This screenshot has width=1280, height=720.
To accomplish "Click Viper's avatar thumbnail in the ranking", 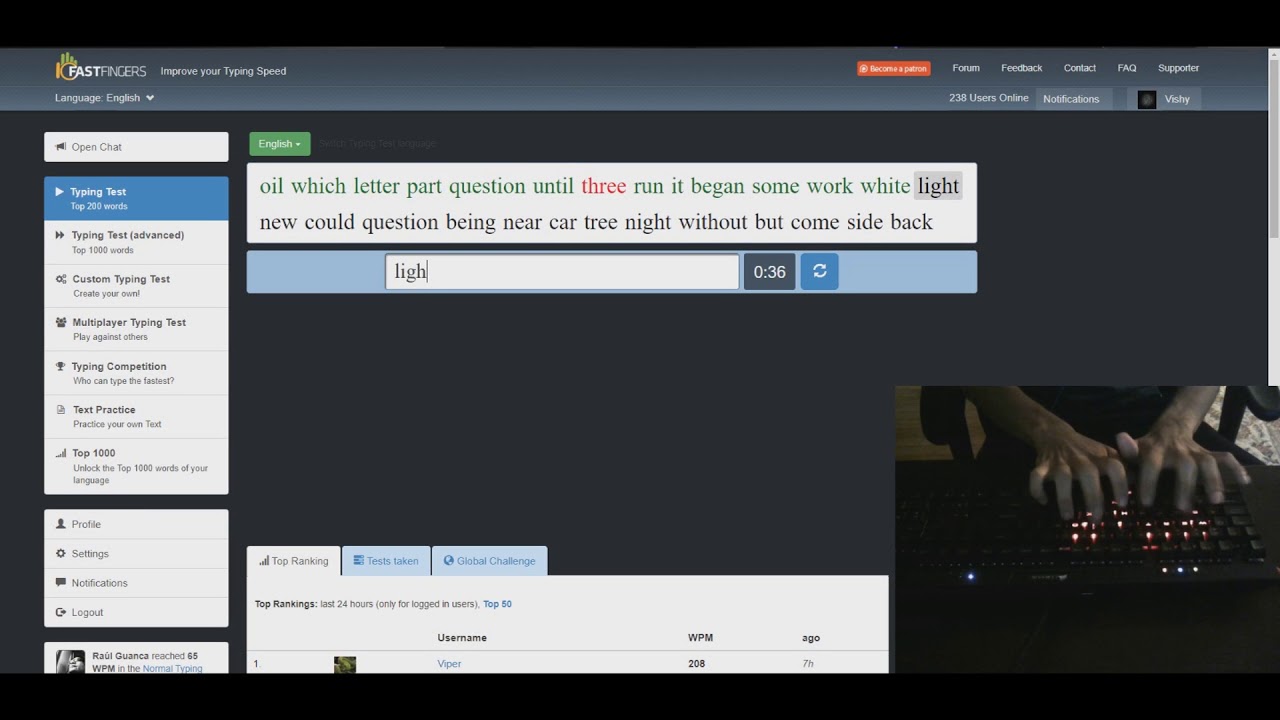I will tap(345, 665).
